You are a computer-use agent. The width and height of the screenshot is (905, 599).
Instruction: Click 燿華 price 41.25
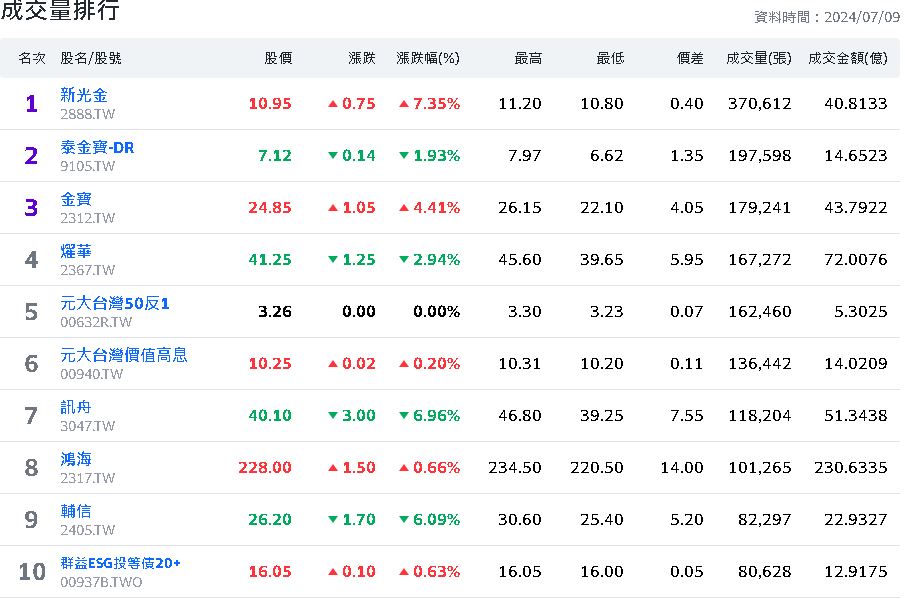pos(270,260)
